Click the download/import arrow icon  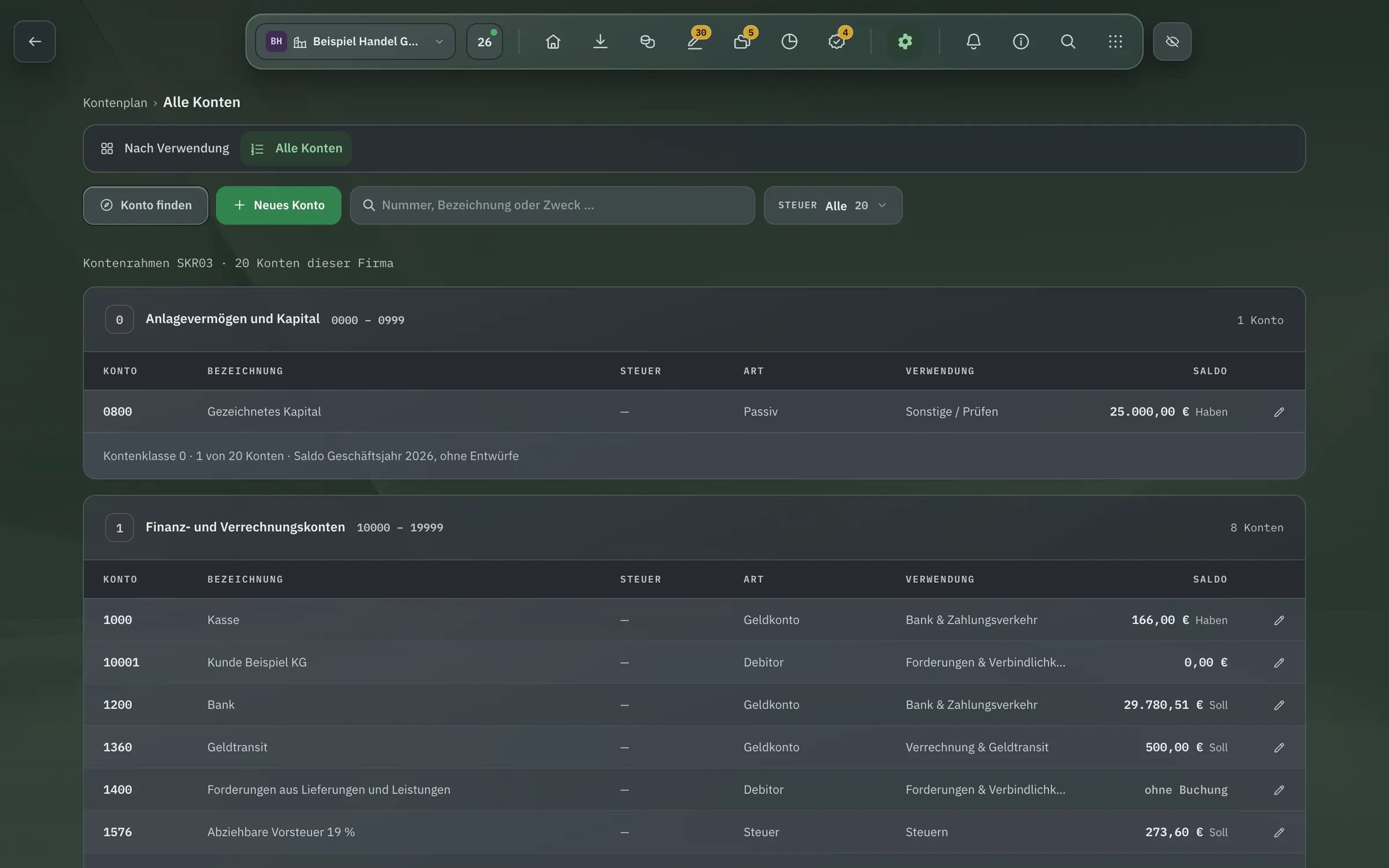[x=600, y=41]
